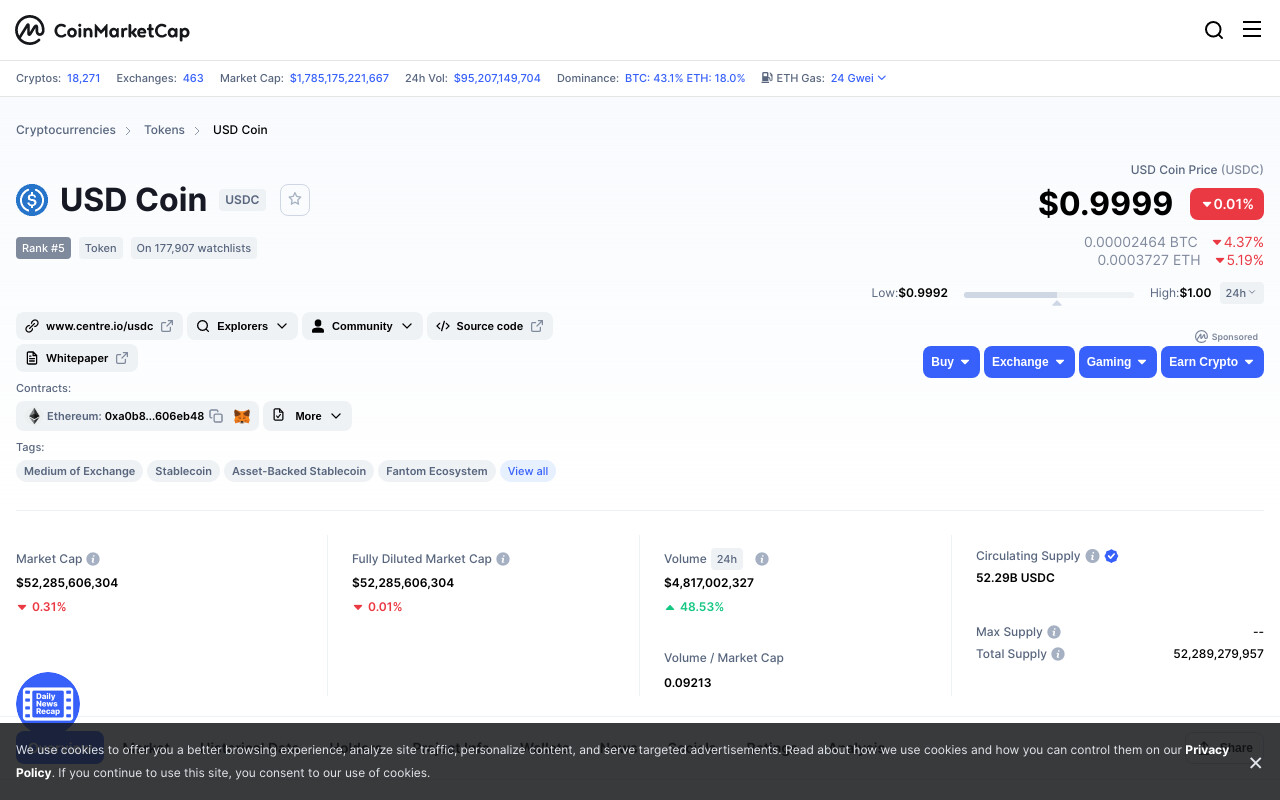Click View all tags
Viewport: 1280px width, 800px height.
[528, 471]
